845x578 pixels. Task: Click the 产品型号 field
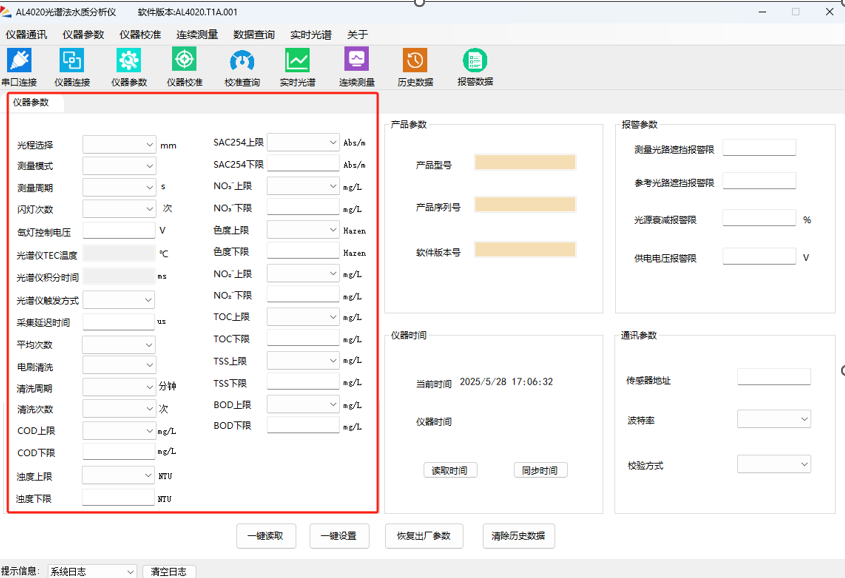point(525,162)
